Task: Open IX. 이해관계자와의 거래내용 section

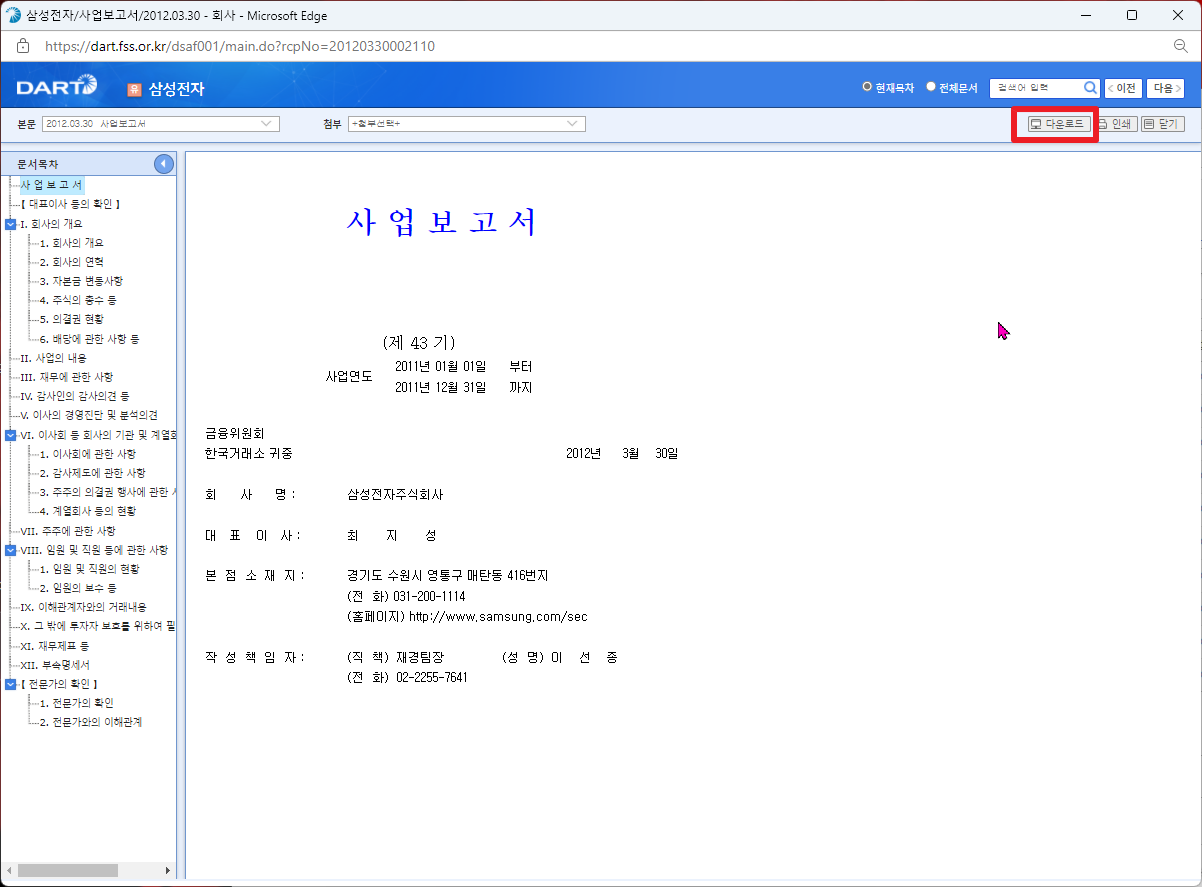Action: pos(84,607)
